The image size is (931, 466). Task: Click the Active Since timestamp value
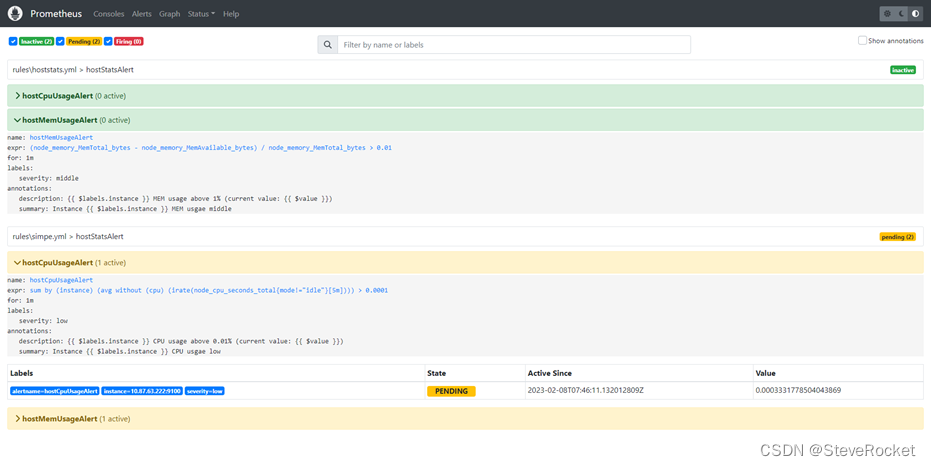point(585,390)
